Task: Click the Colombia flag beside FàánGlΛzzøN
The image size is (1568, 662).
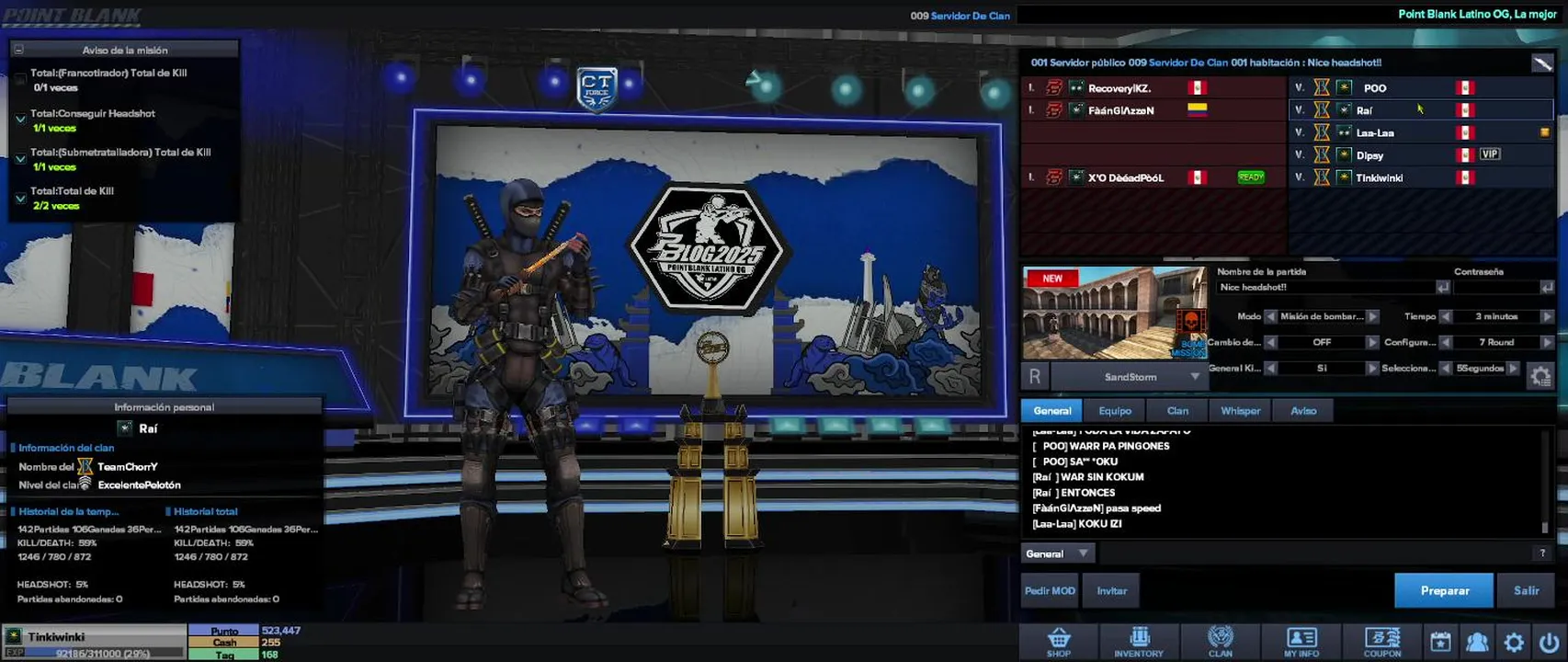Action: pos(1197,109)
